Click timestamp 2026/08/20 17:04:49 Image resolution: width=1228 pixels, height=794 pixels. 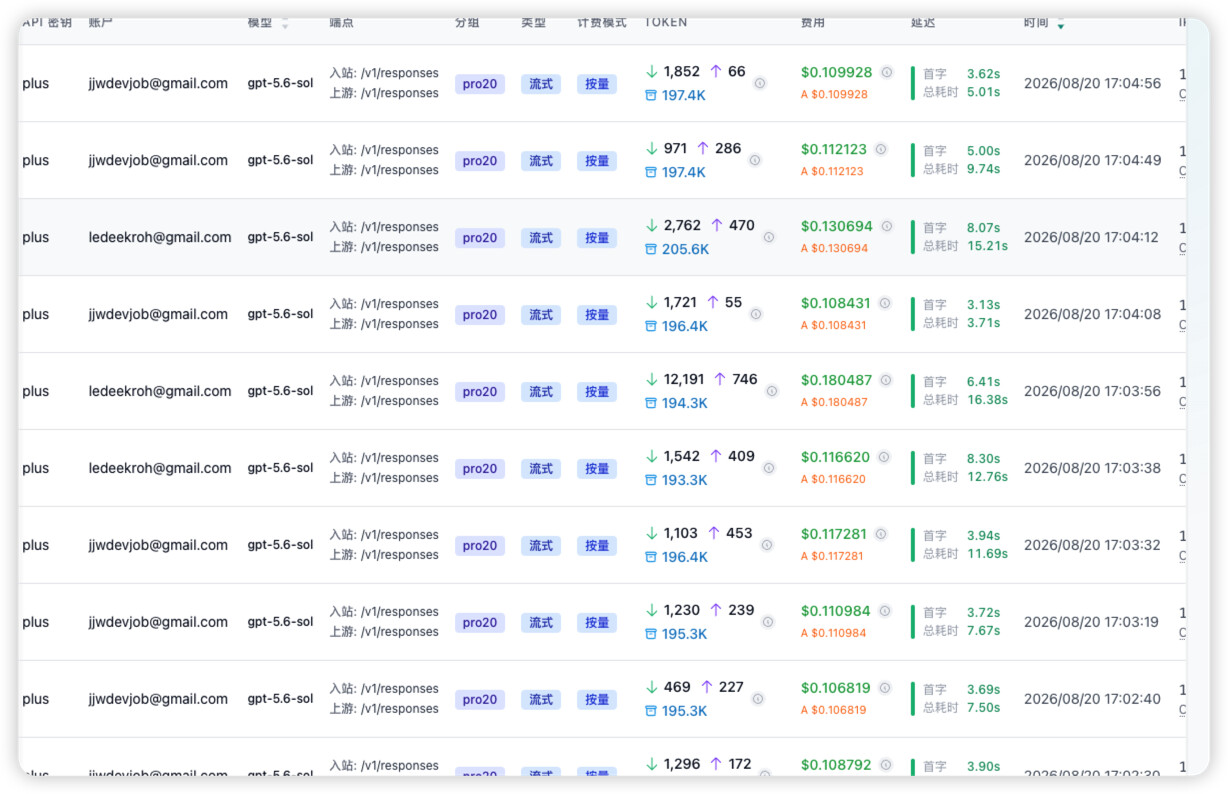point(1092,160)
